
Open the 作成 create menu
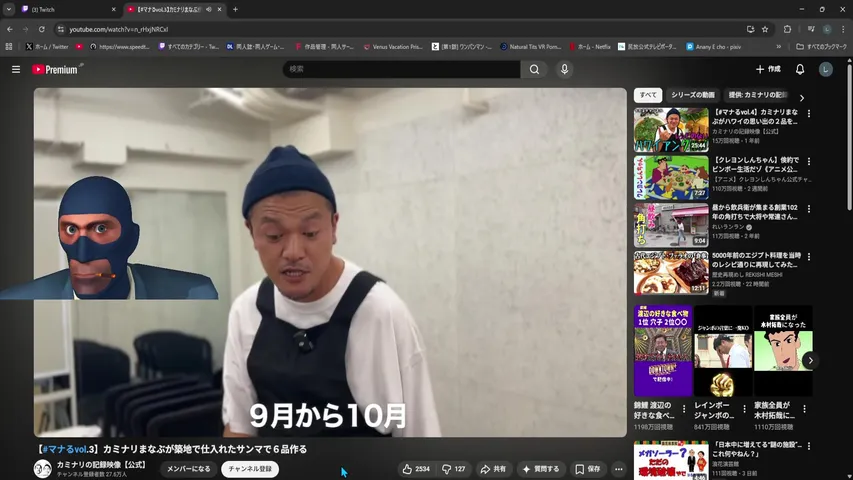pos(768,69)
